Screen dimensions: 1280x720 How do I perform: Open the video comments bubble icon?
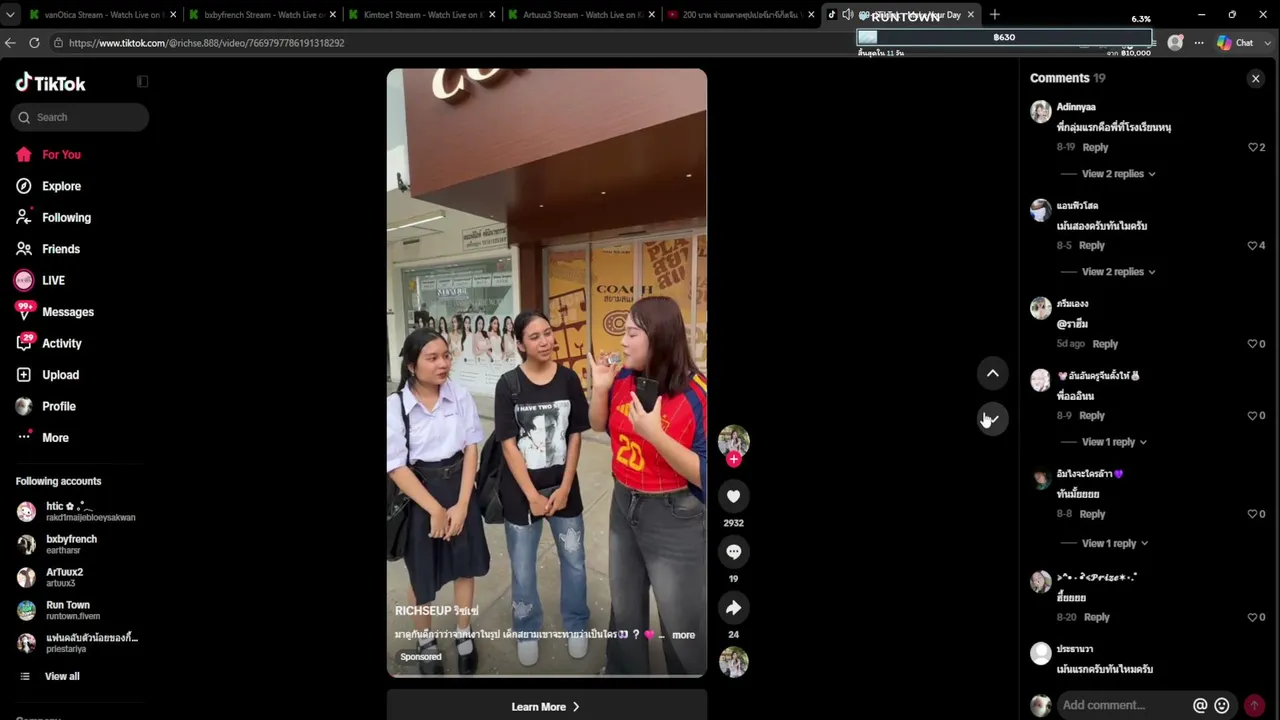[733, 552]
